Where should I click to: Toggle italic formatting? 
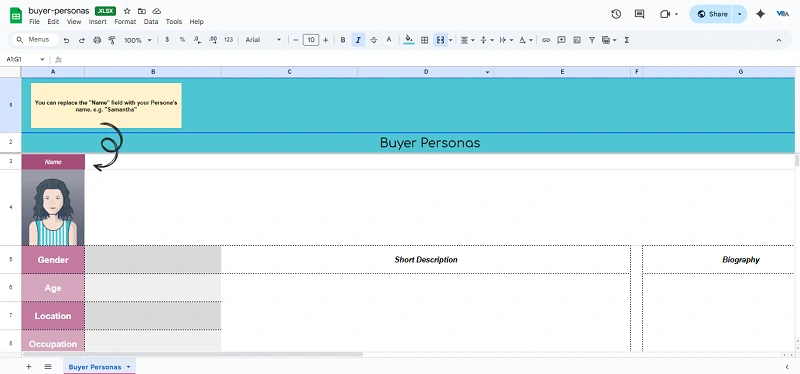coord(358,40)
